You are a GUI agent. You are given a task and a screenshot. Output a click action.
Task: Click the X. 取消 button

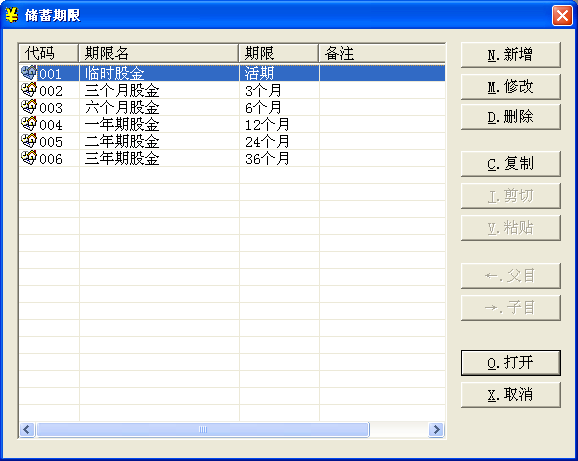[511, 395]
